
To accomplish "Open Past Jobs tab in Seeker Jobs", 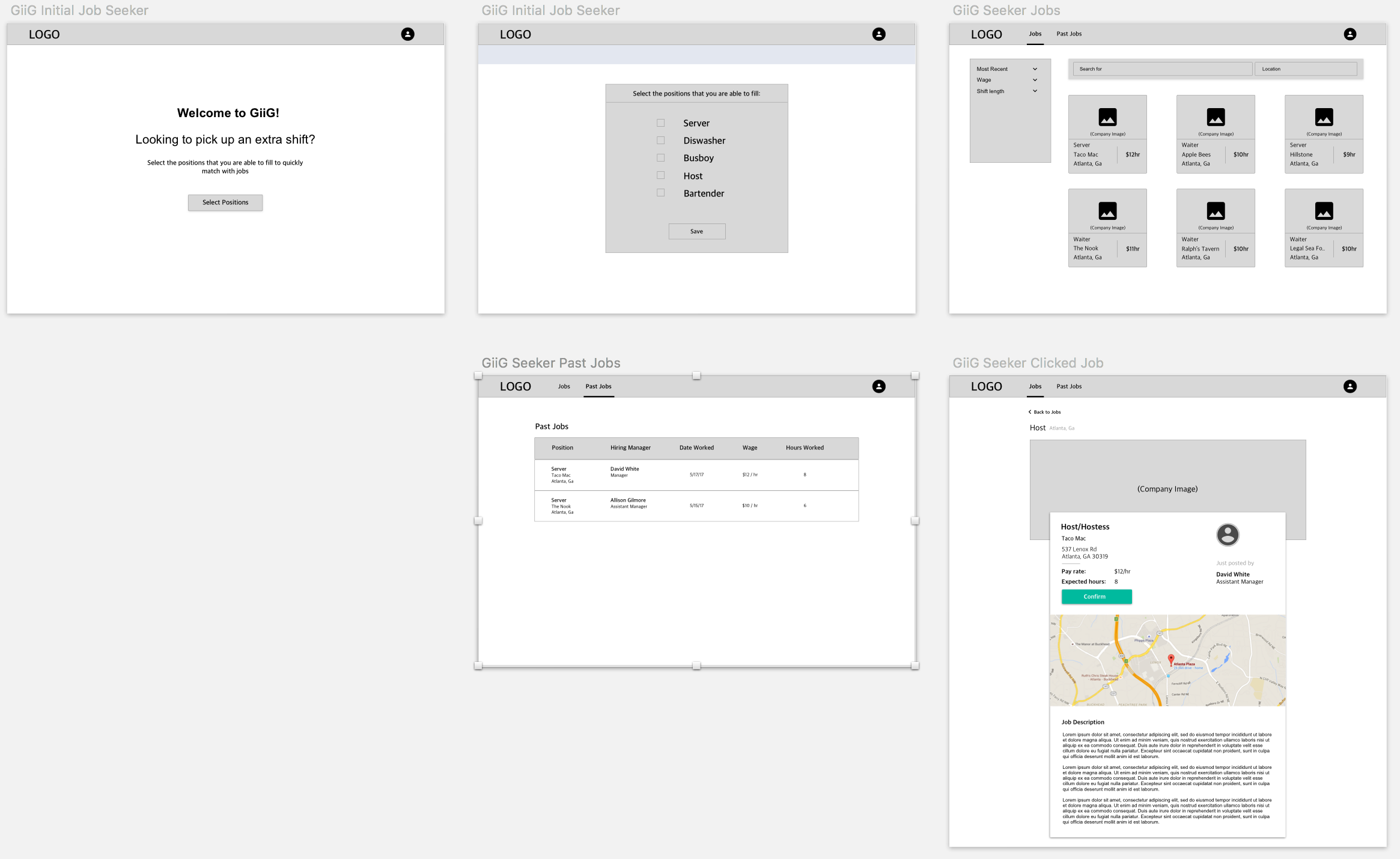I will coord(1069,34).
